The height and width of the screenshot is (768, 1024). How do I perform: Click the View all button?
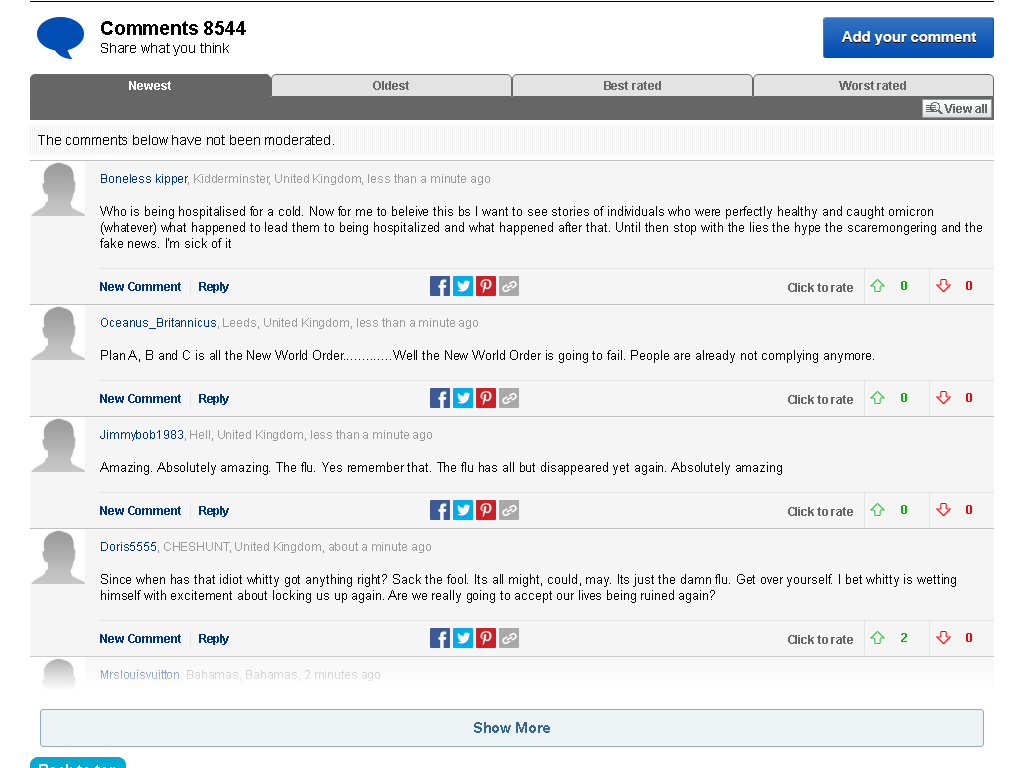[x=957, y=108]
